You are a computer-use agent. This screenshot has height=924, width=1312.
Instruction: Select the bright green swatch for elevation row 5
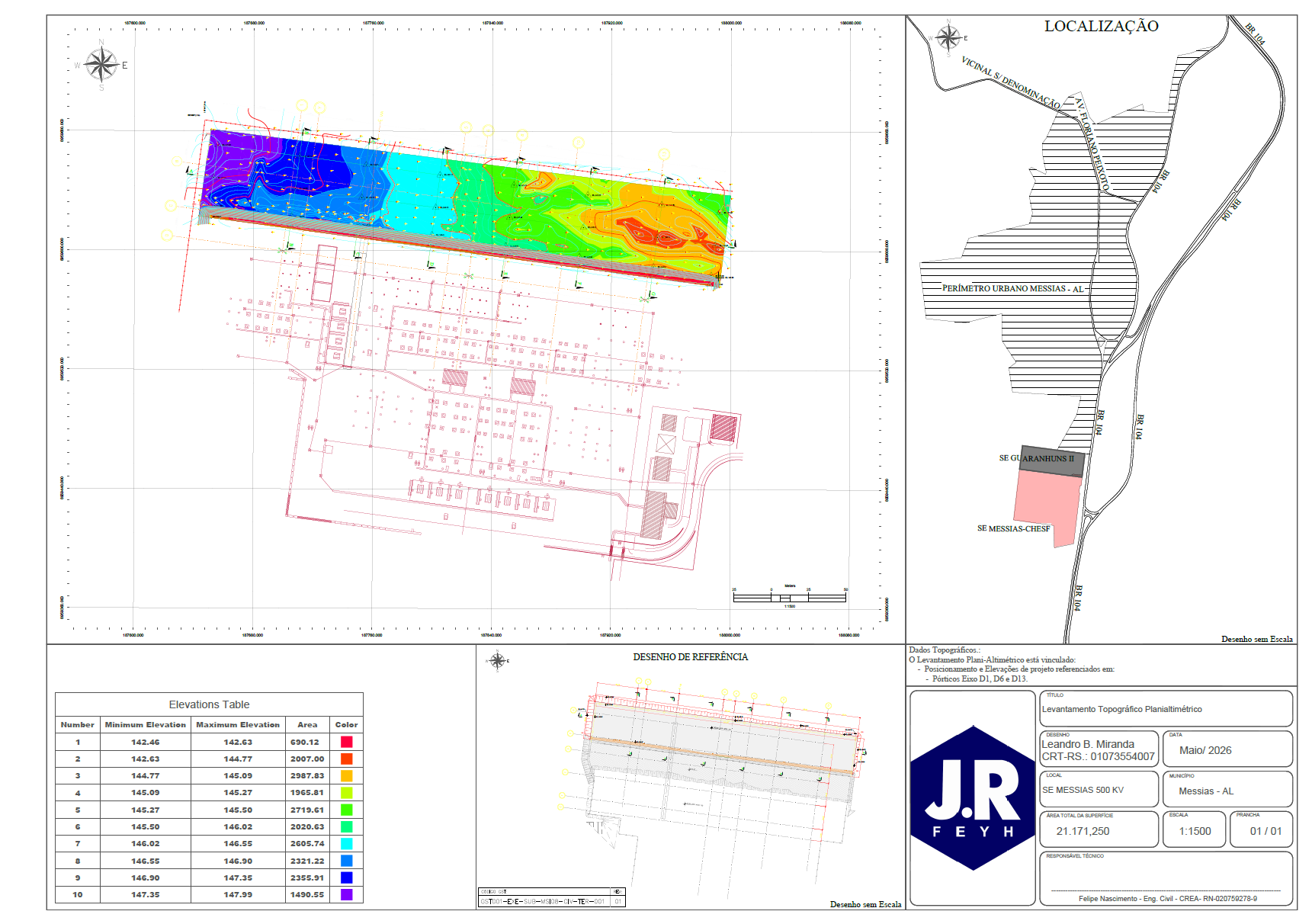(346, 810)
